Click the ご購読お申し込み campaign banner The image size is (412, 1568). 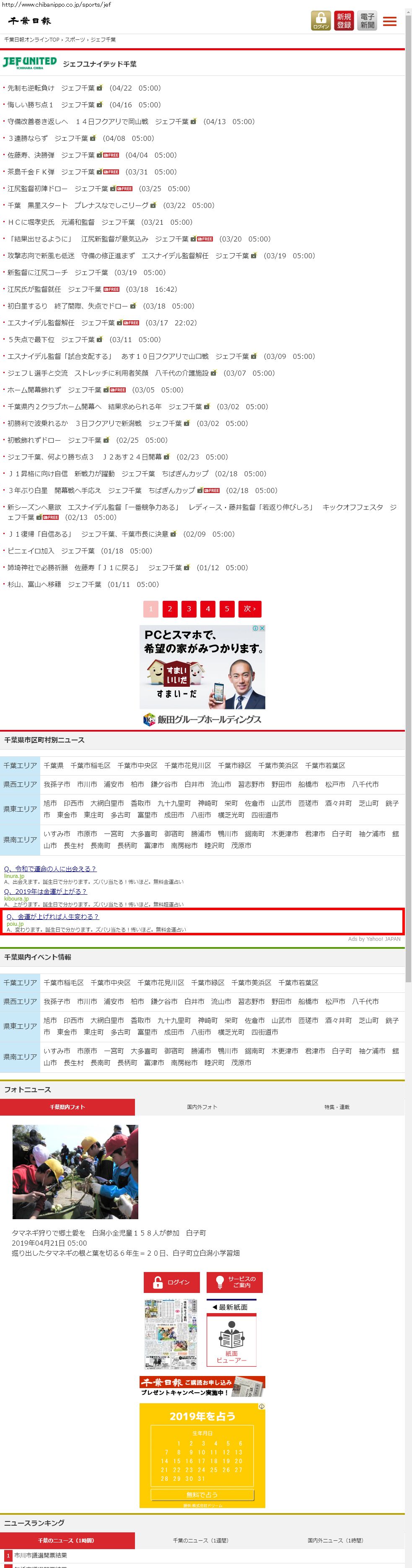point(202,1387)
